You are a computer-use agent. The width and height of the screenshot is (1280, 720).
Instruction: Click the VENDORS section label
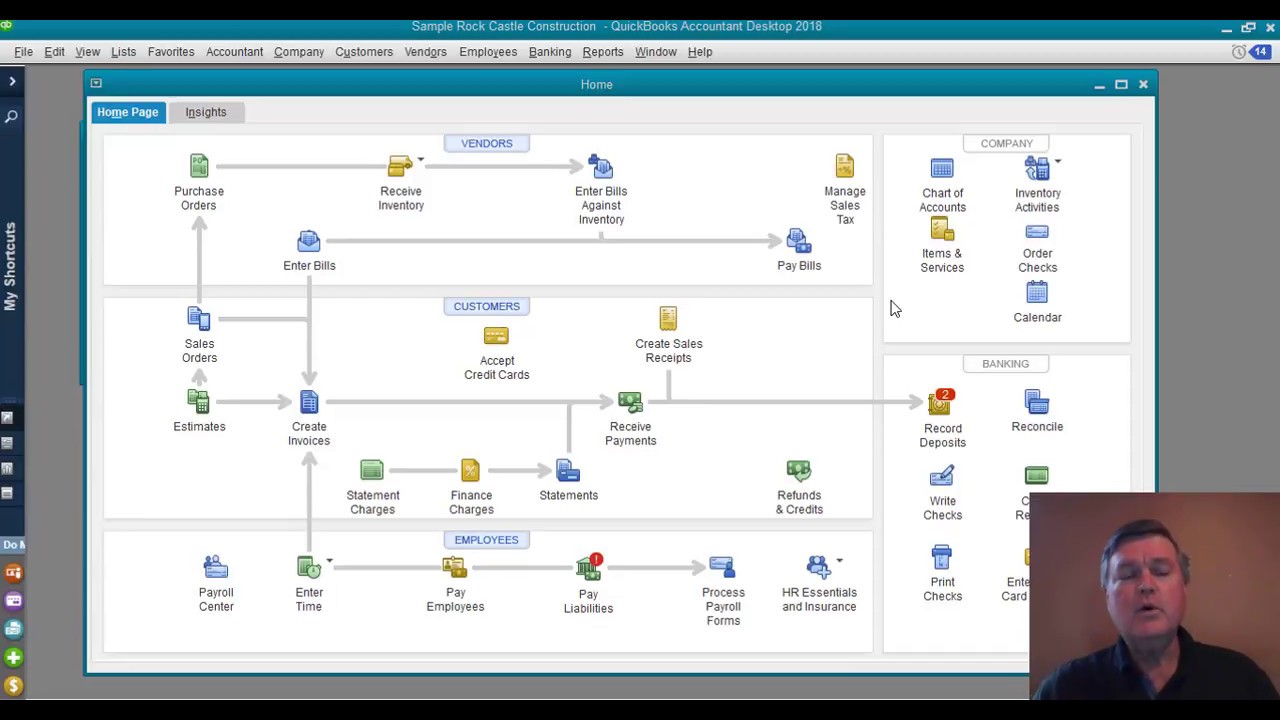[486, 143]
